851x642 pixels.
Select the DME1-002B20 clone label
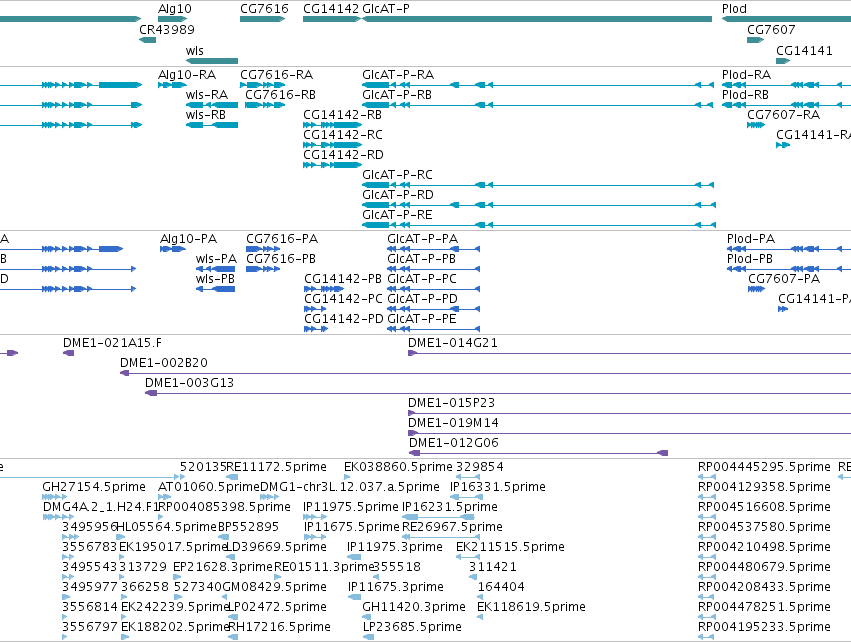(x=164, y=363)
